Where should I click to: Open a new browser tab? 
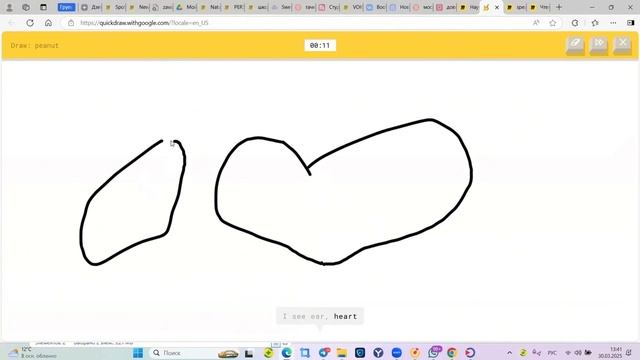(559, 7)
